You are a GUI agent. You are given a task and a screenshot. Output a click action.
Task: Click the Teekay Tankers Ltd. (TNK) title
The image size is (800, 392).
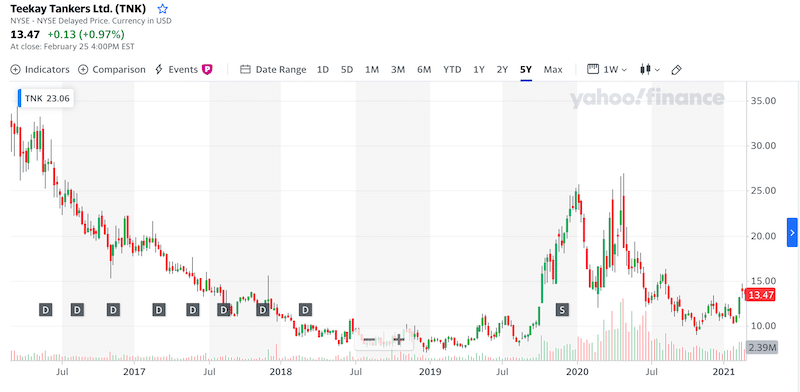(78, 9)
